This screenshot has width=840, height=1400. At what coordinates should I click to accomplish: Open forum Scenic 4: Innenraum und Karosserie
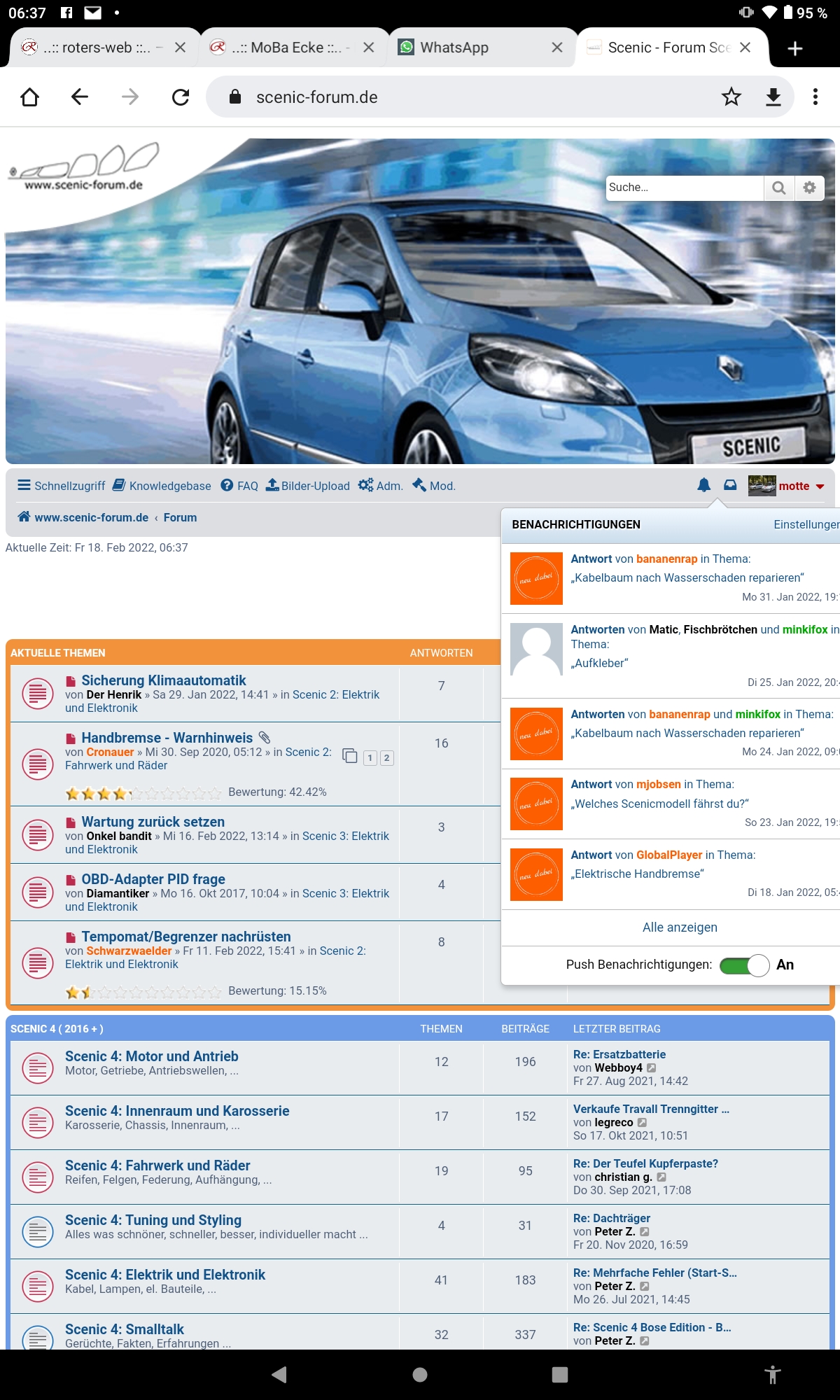point(177,1111)
